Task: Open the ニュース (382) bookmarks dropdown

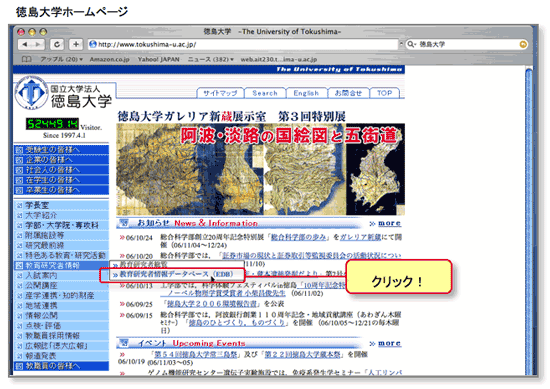Action: pyautogui.click(x=210, y=59)
